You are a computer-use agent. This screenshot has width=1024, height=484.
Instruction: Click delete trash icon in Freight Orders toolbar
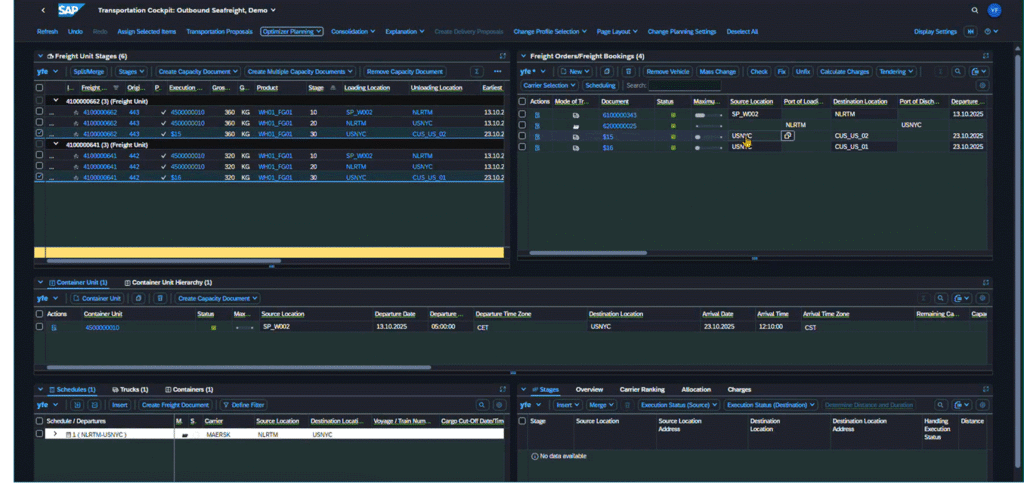(x=628, y=72)
